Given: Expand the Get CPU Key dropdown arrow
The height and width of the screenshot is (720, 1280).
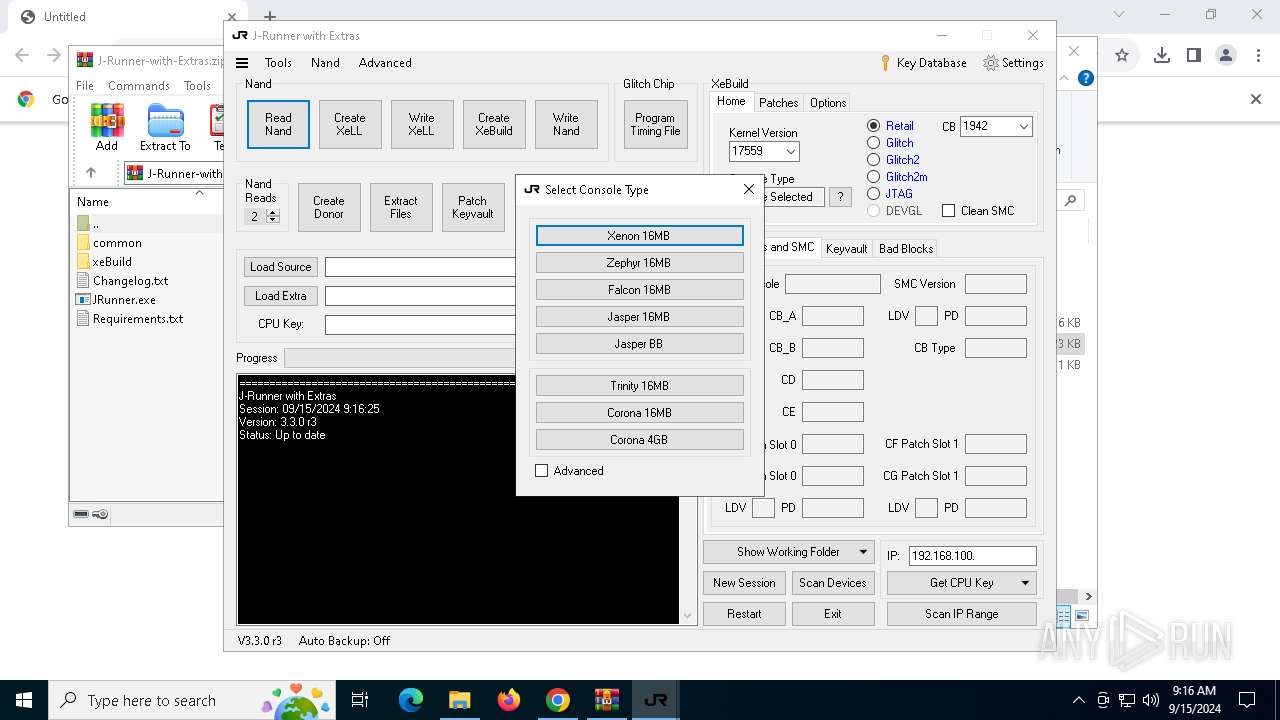Looking at the screenshot, I should tap(1025, 583).
